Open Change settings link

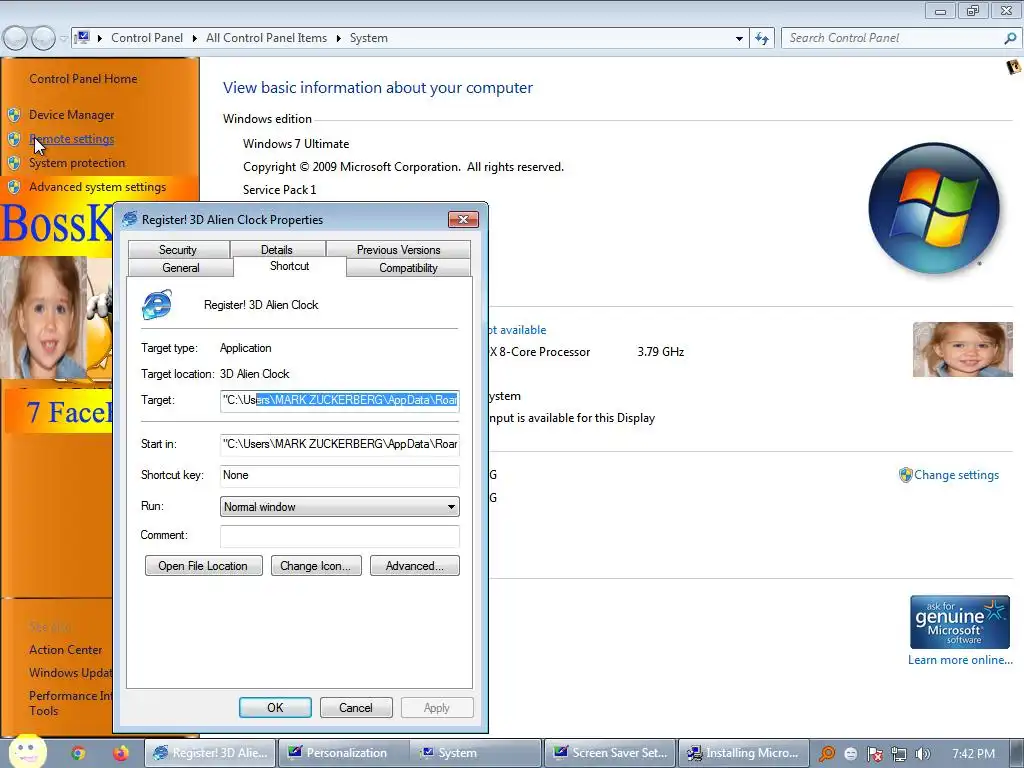click(956, 475)
